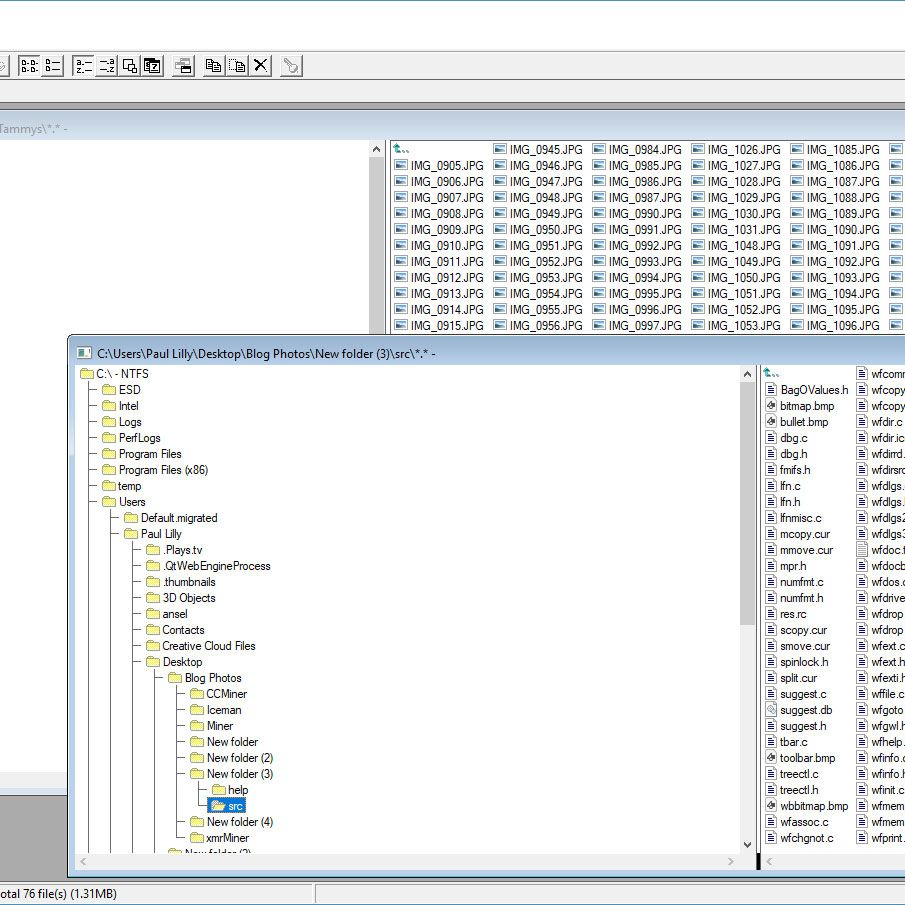Select the Users folder in tree
905x905 pixels.
click(x=132, y=502)
